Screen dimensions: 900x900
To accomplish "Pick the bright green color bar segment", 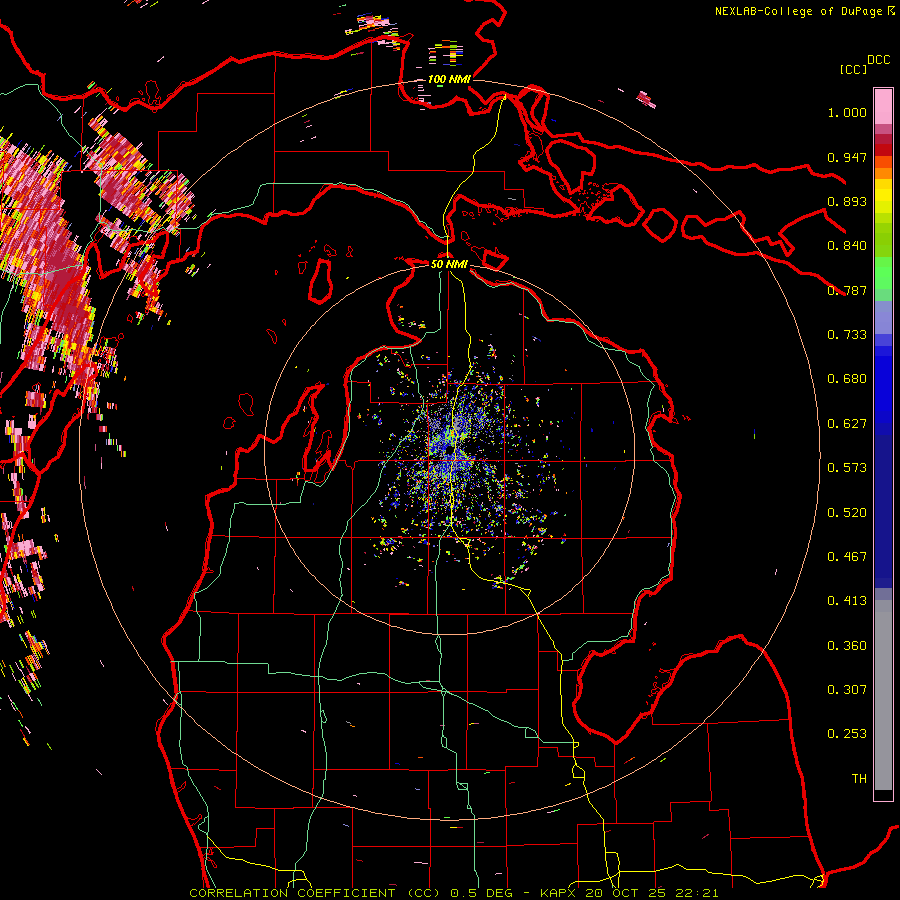I will tap(883, 273).
